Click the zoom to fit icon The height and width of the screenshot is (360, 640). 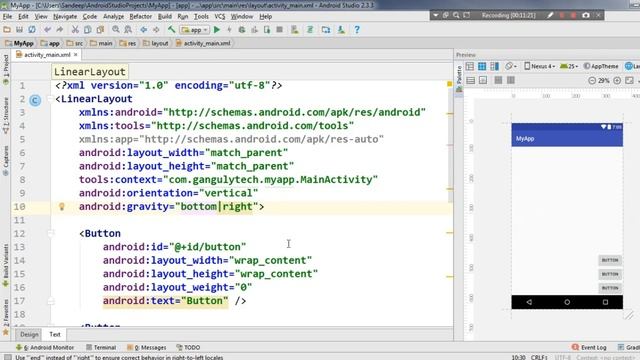click(x=629, y=80)
